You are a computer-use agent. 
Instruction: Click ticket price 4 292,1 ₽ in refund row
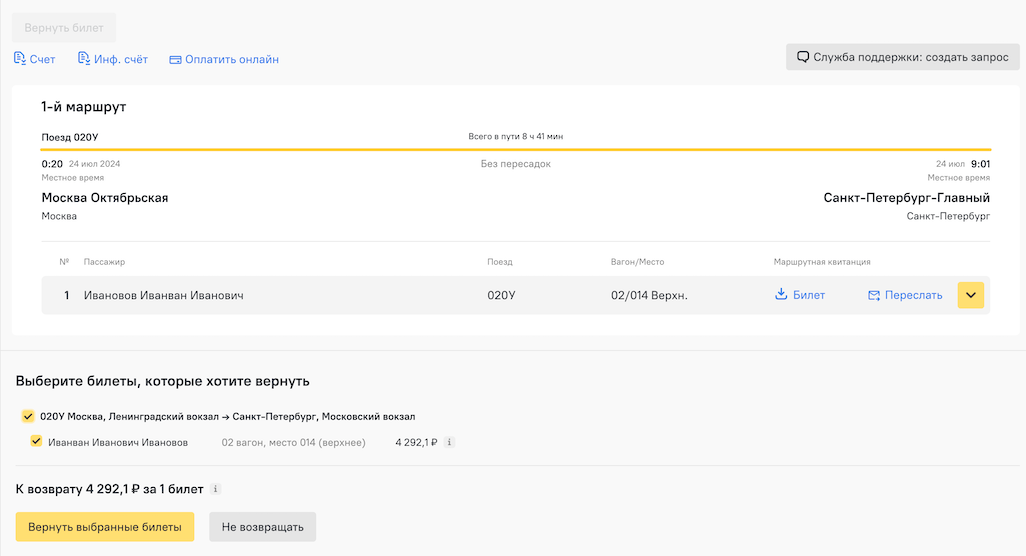(x=416, y=443)
